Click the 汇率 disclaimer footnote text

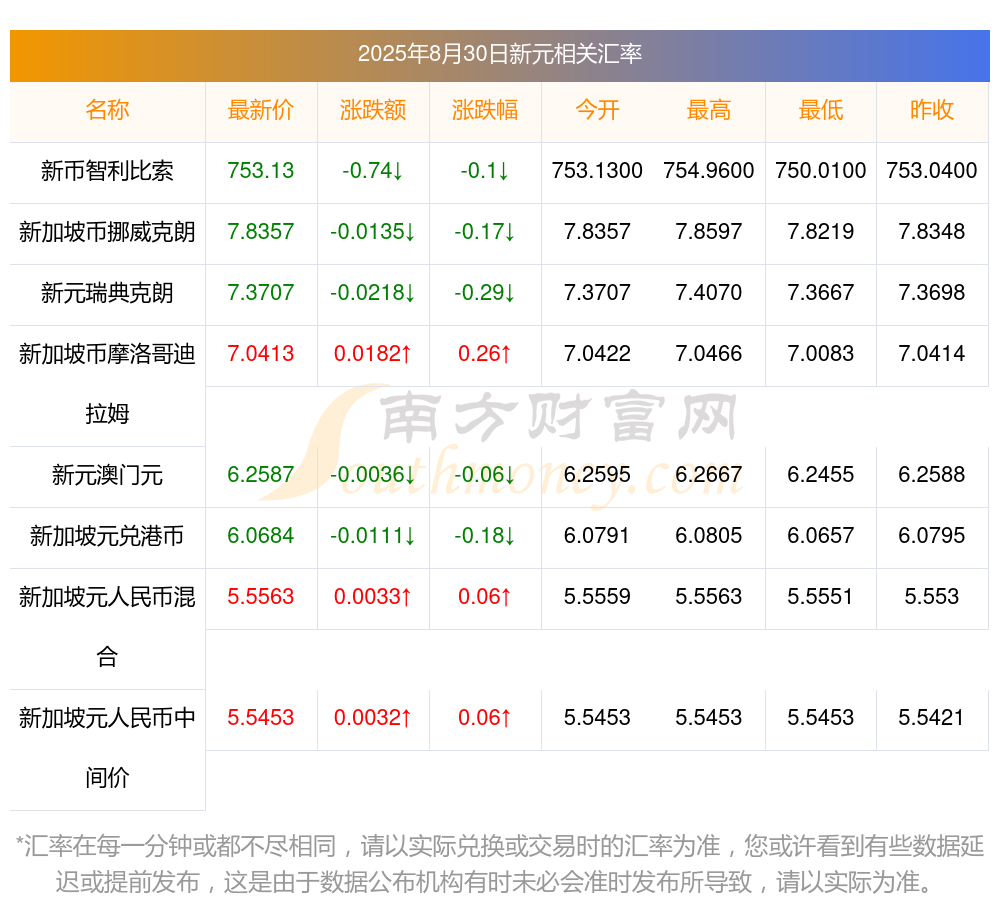pos(499,864)
